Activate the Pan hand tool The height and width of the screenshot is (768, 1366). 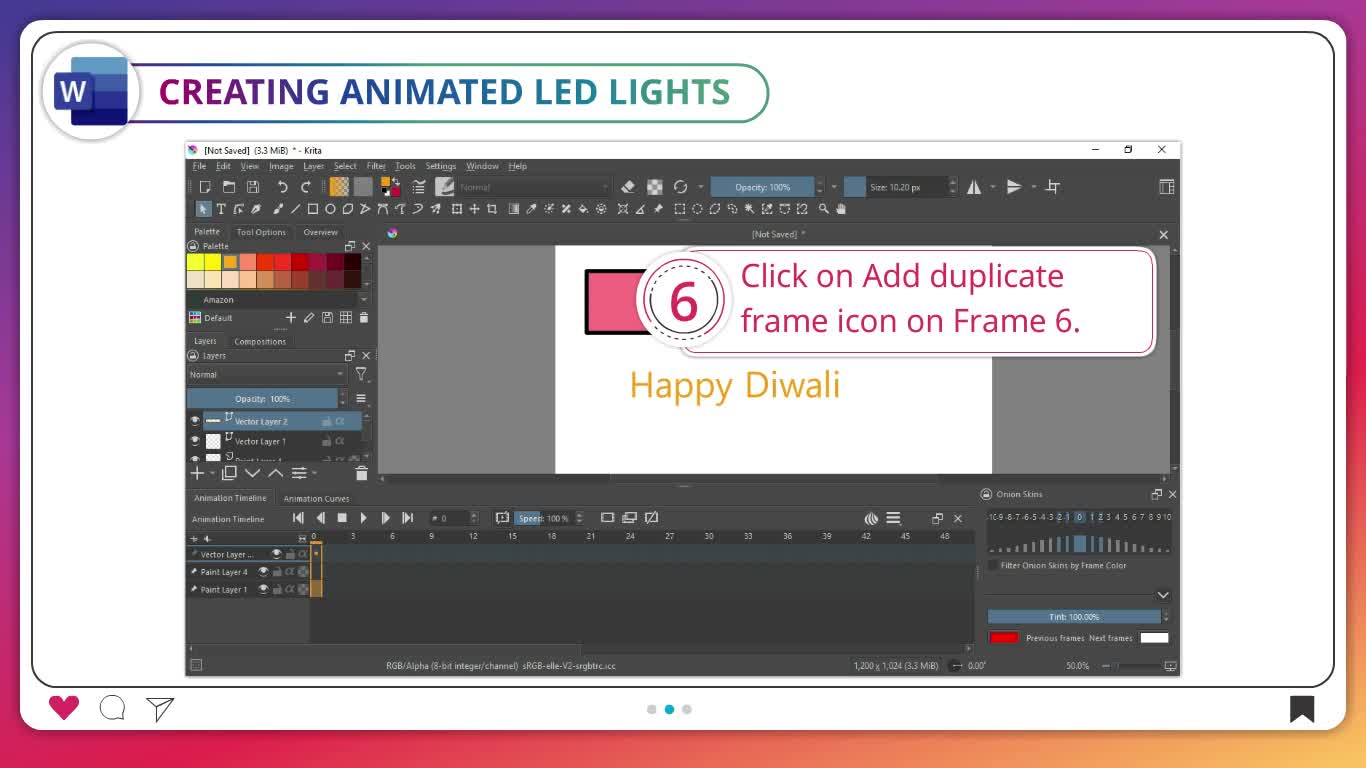(841, 209)
